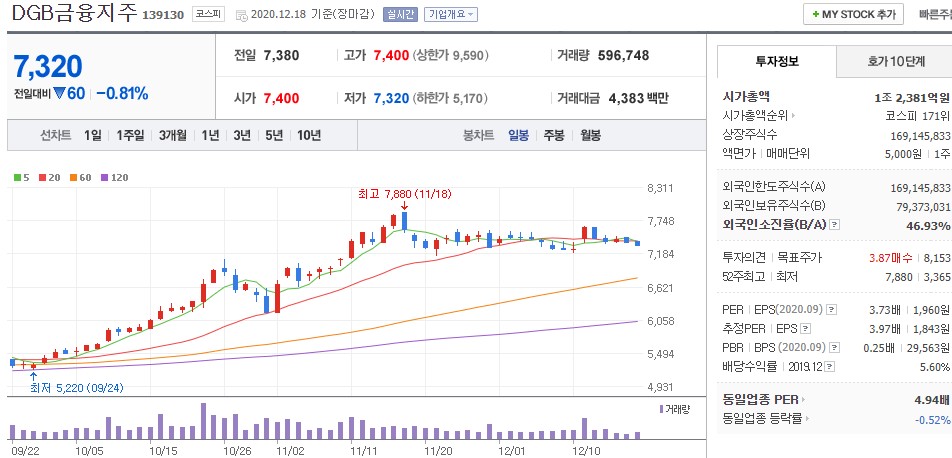Open help icon next to PER EPS(2020.09)
Screen dimensions: 952x458
(832, 310)
